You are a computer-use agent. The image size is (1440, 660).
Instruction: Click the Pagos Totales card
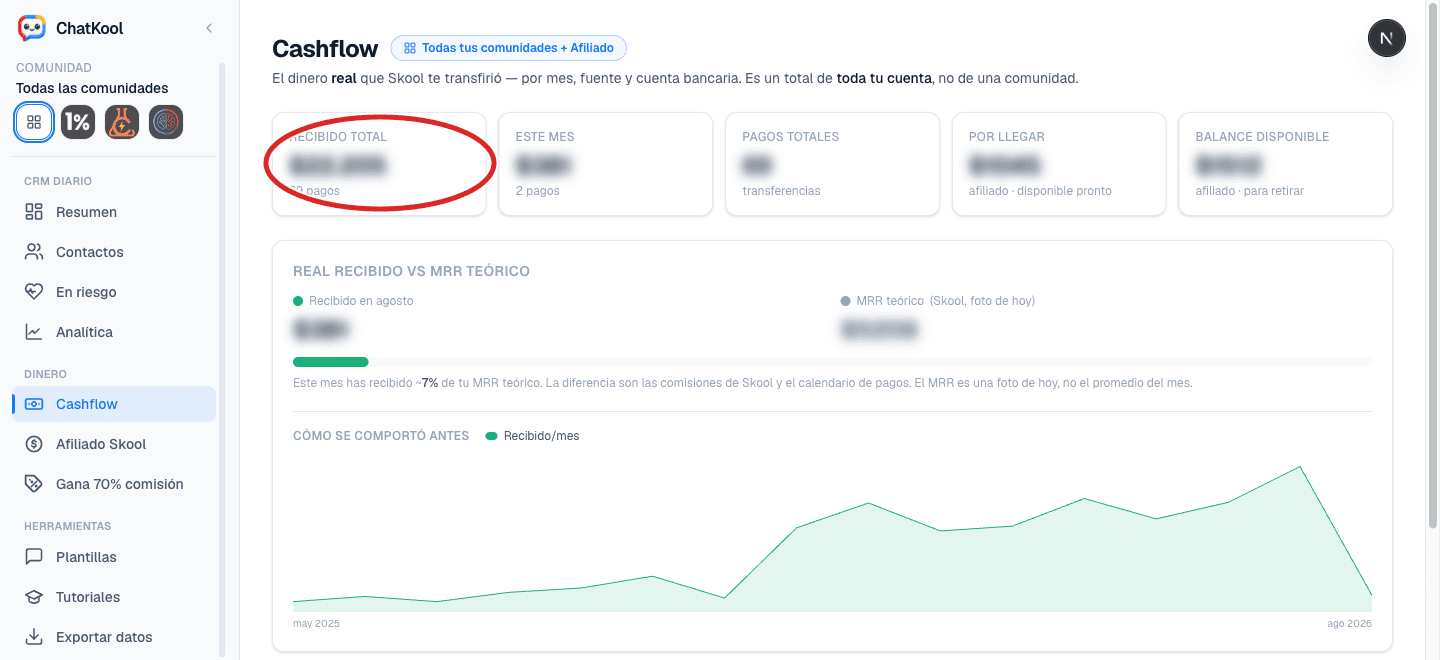click(x=833, y=164)
